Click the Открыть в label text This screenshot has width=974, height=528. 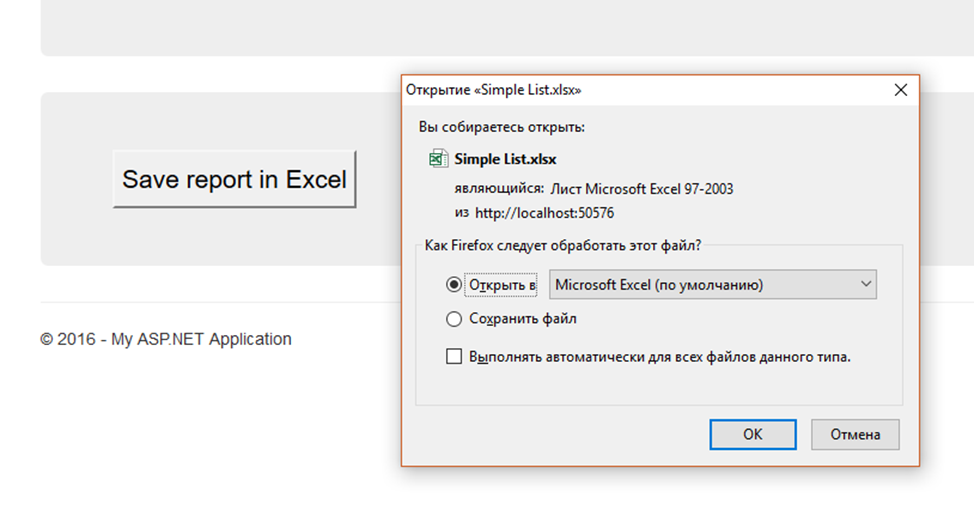point(502,285)
